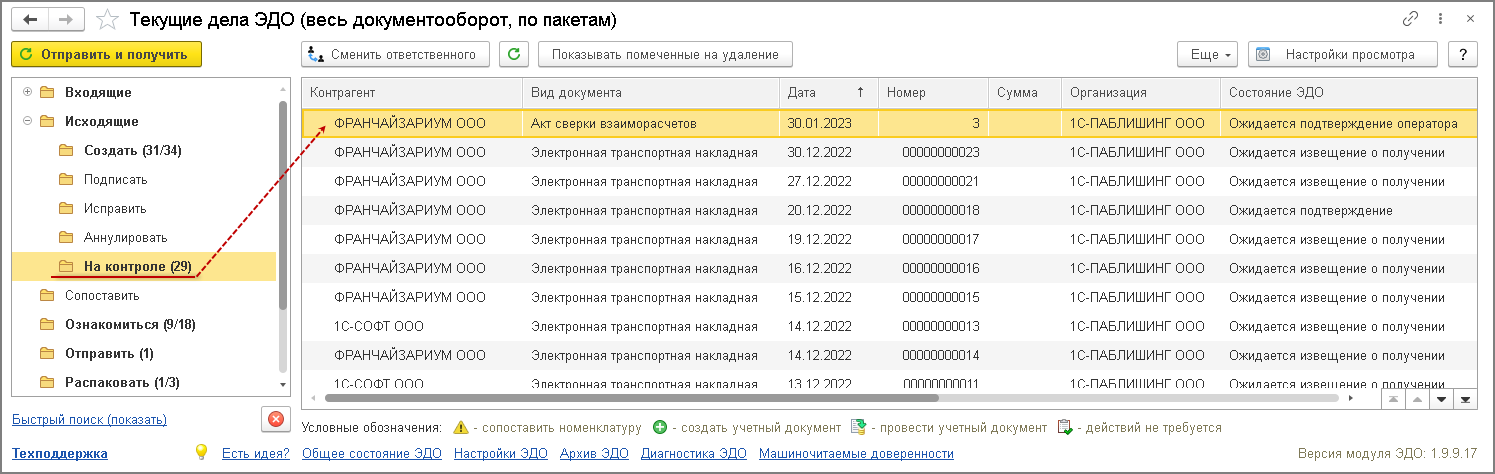Select the На контроле (29) folder
This screenshot has height=474, width=1495.
click(x=138, y=266)
